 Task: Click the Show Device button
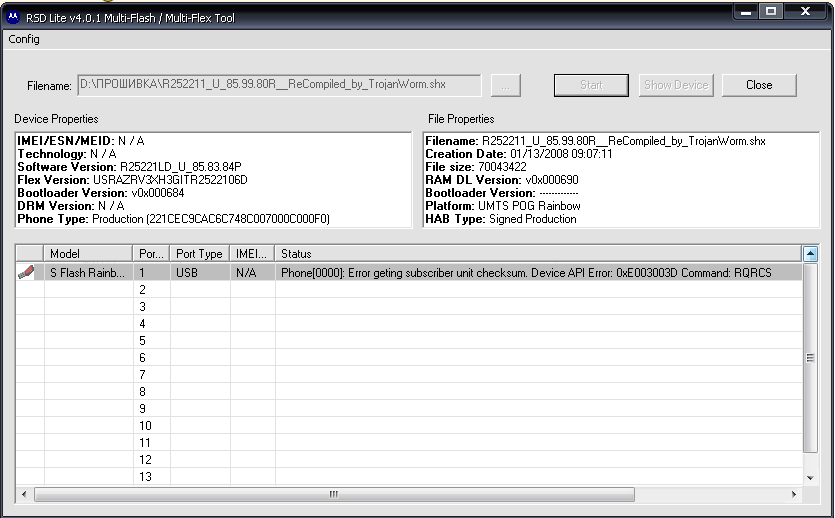[676, 85]
